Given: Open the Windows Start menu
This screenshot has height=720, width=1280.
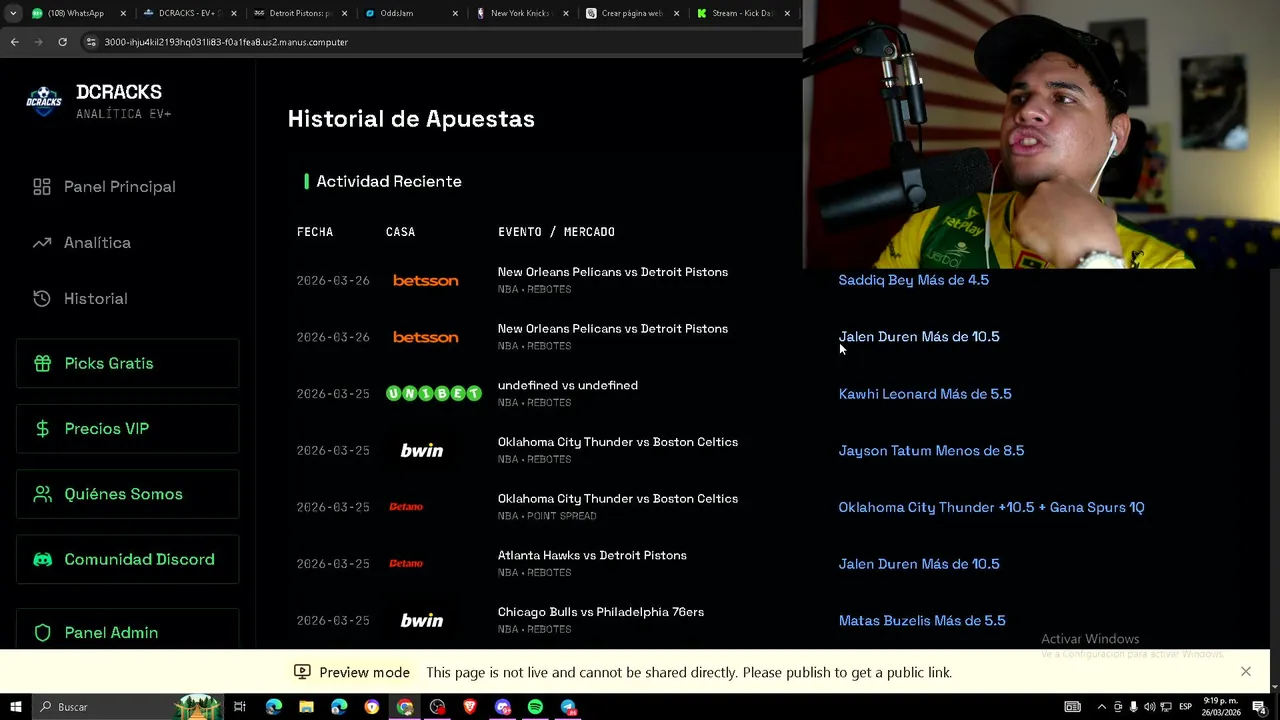Looking at the screenshot, I should [15, 707].
